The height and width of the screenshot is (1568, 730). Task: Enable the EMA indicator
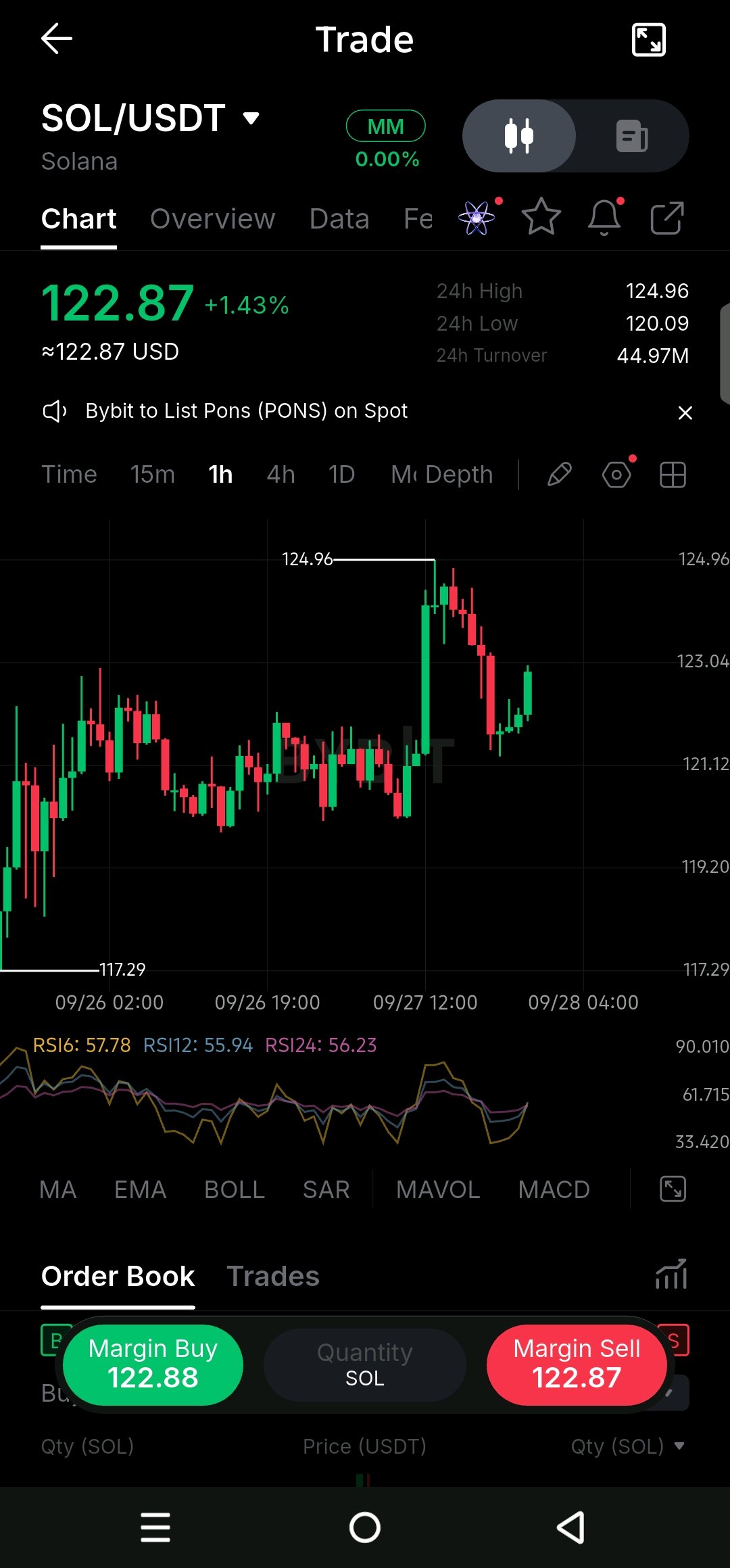140,1189
